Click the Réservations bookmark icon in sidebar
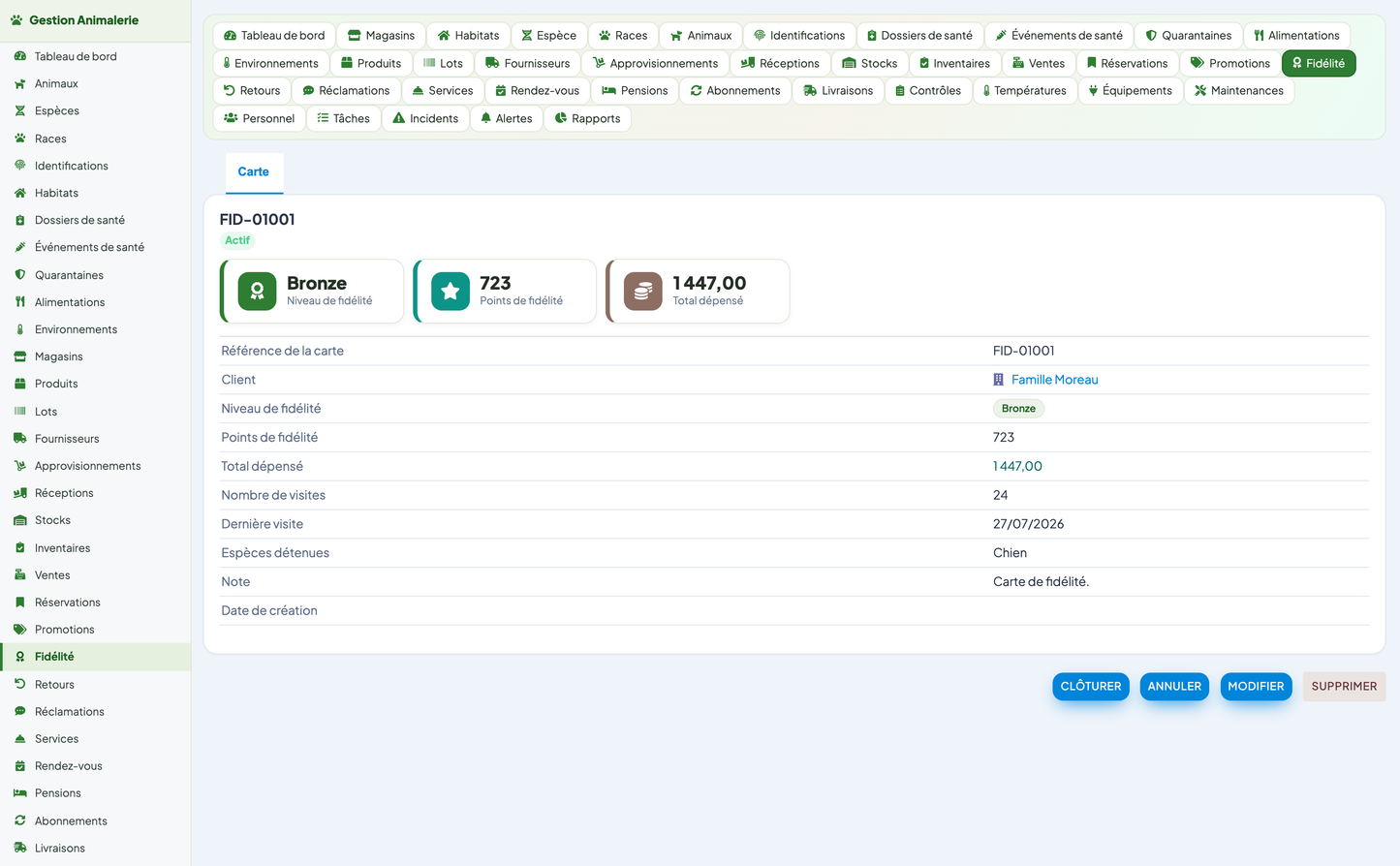 [x=20, y=603]
